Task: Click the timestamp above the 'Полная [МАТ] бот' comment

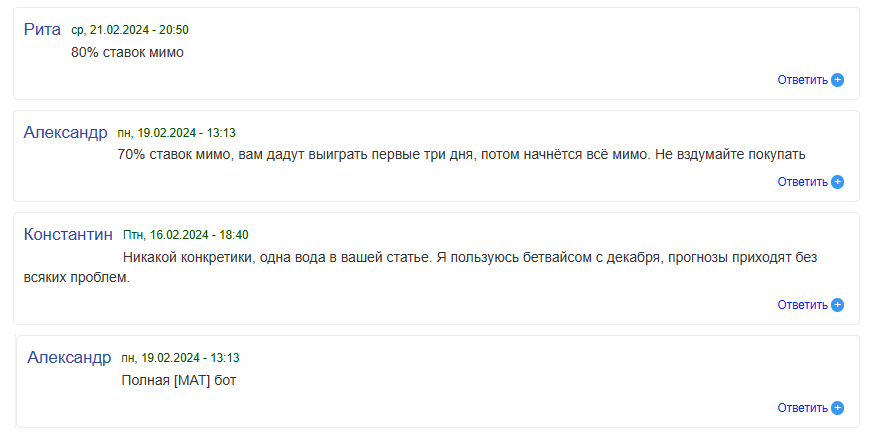Action: pyautogui.click(x=180, y=357)
